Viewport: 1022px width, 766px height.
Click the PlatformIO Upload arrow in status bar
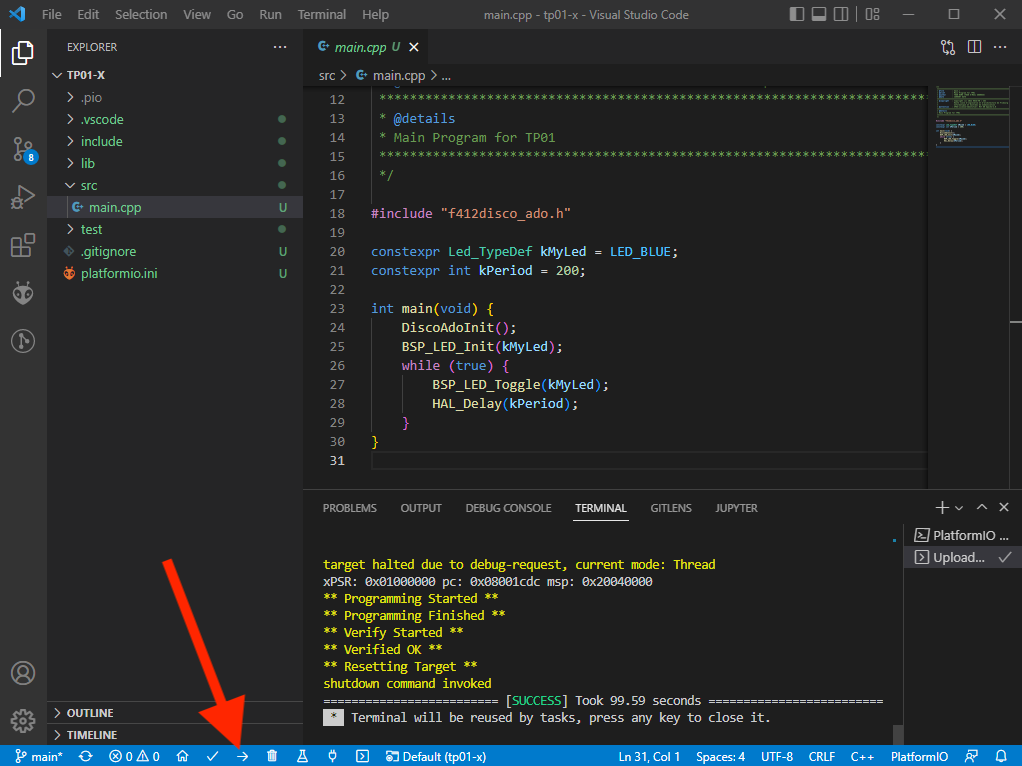coord(242,756)
